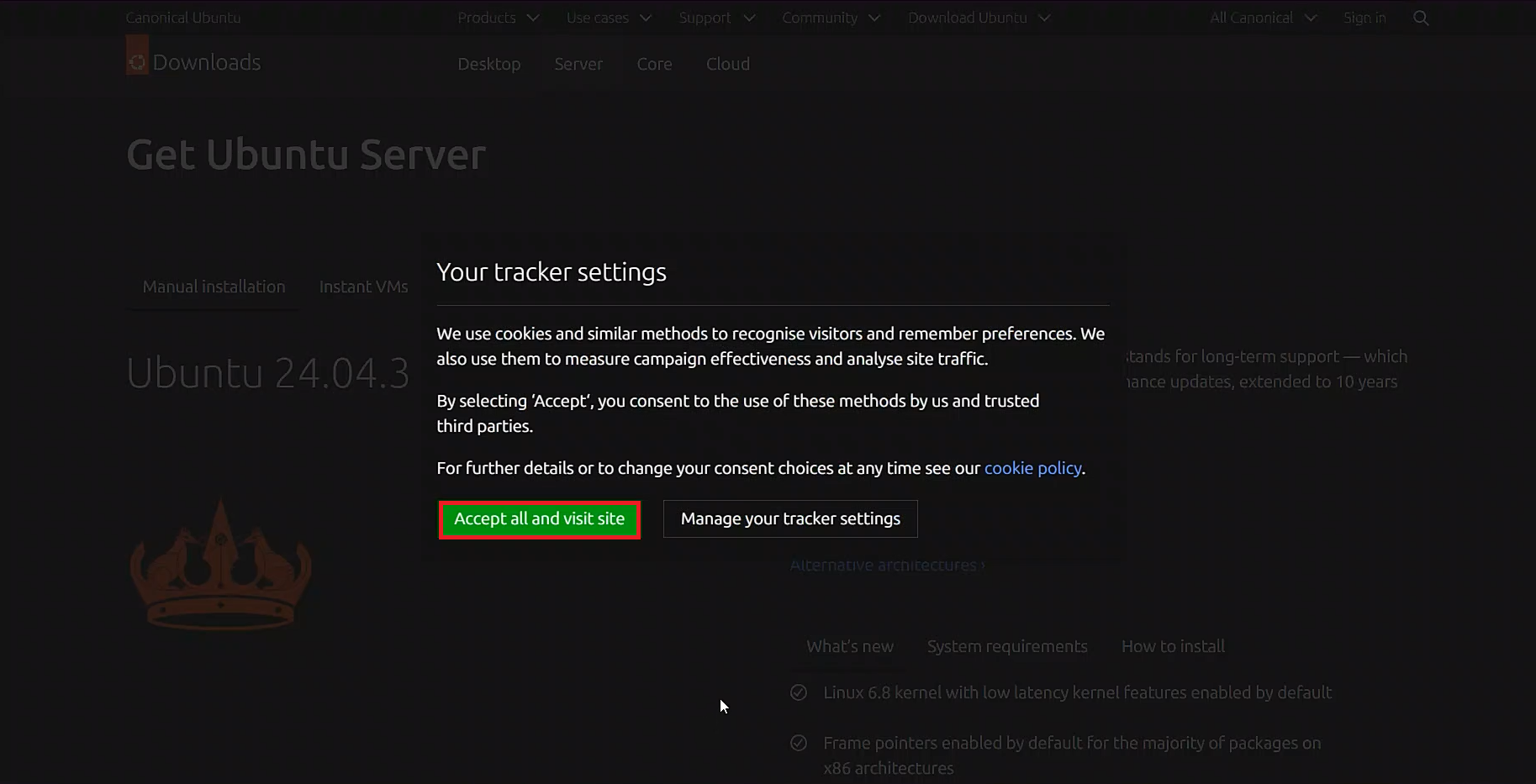Select the How to install tab
The height and width of the screenshot is (784, 1536).
pyautogui.click(x=1173, y=646)
